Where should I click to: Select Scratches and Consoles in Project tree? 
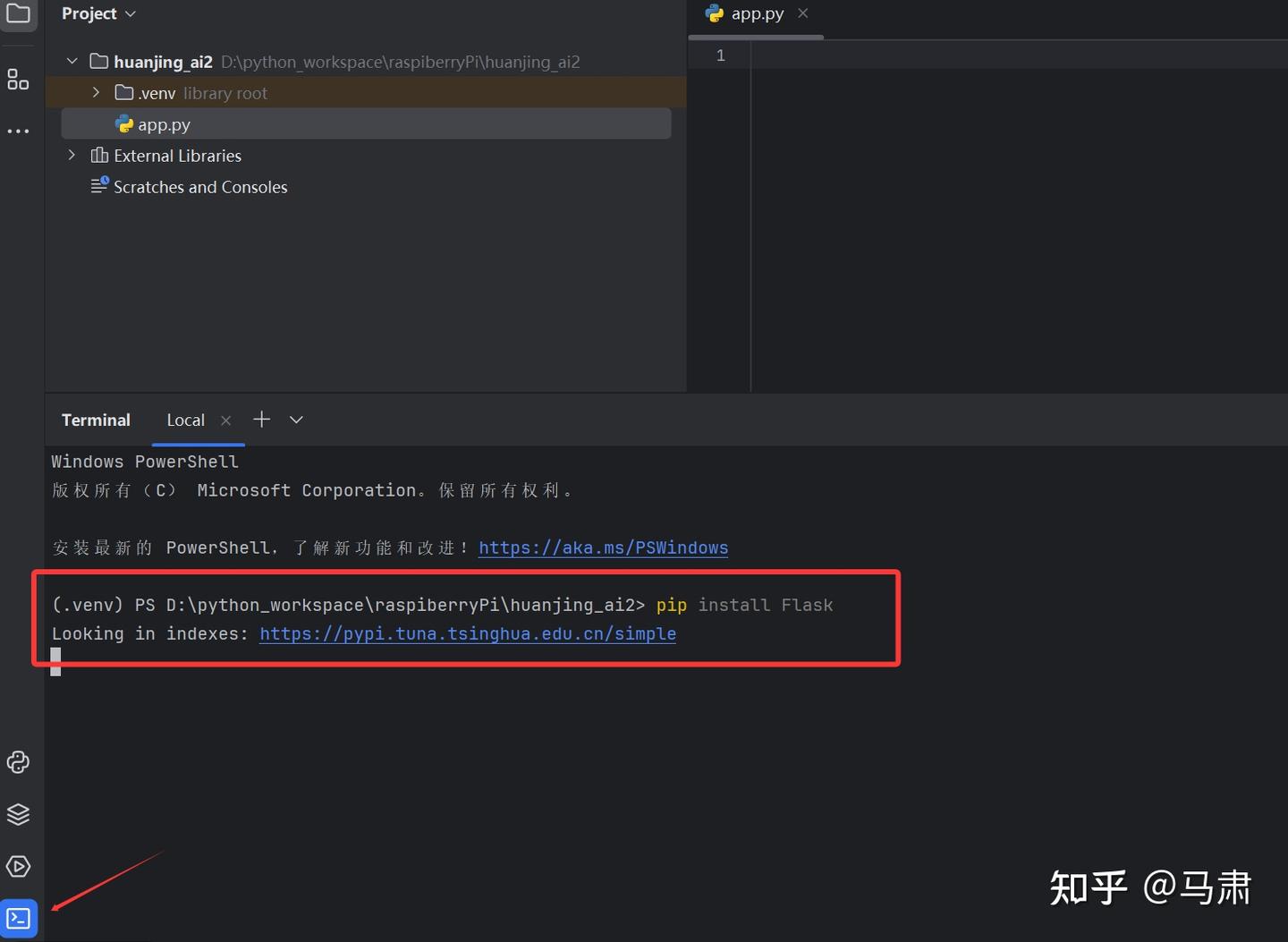200,187
